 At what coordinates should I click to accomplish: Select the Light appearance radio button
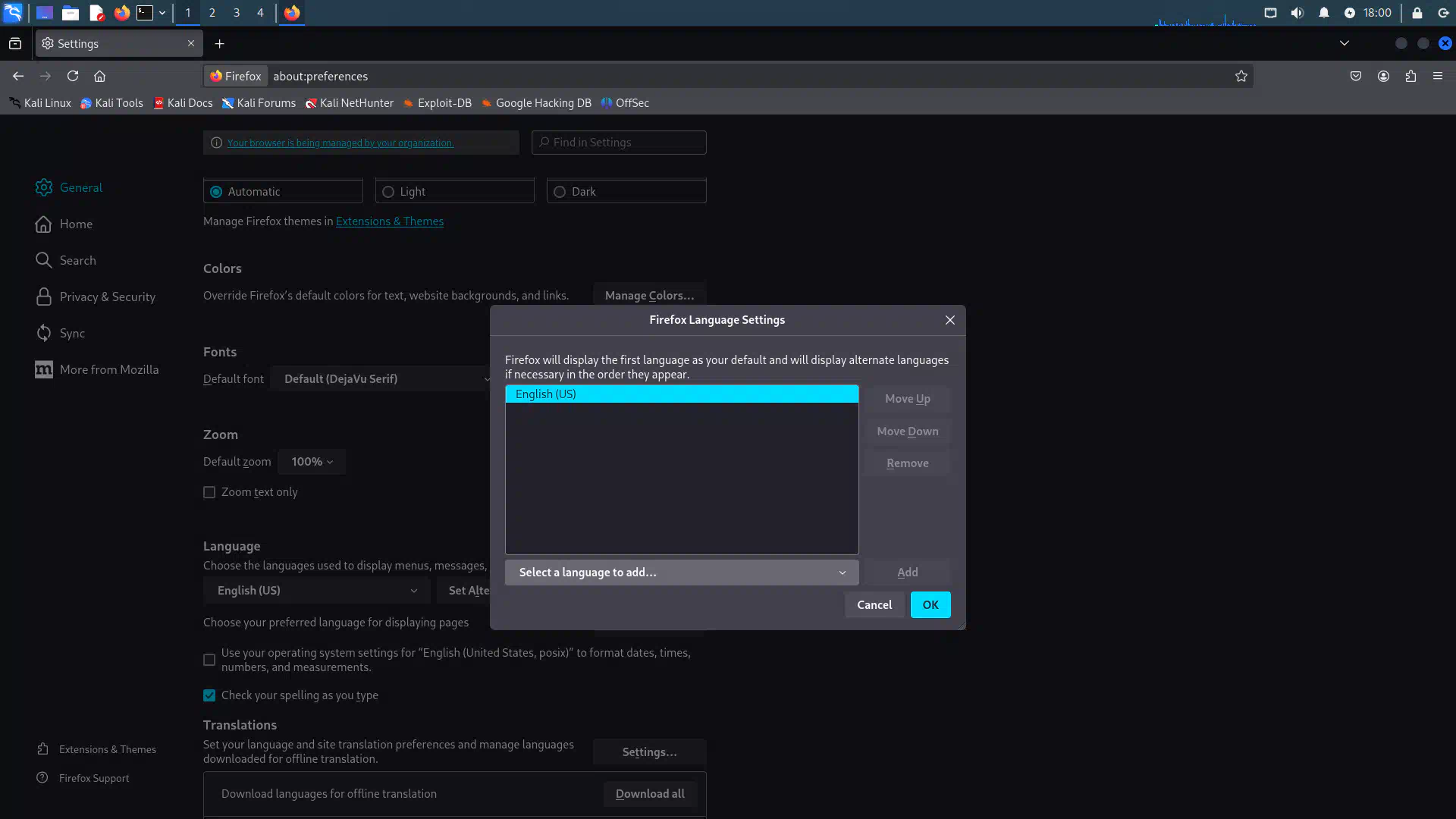(388, 192)
